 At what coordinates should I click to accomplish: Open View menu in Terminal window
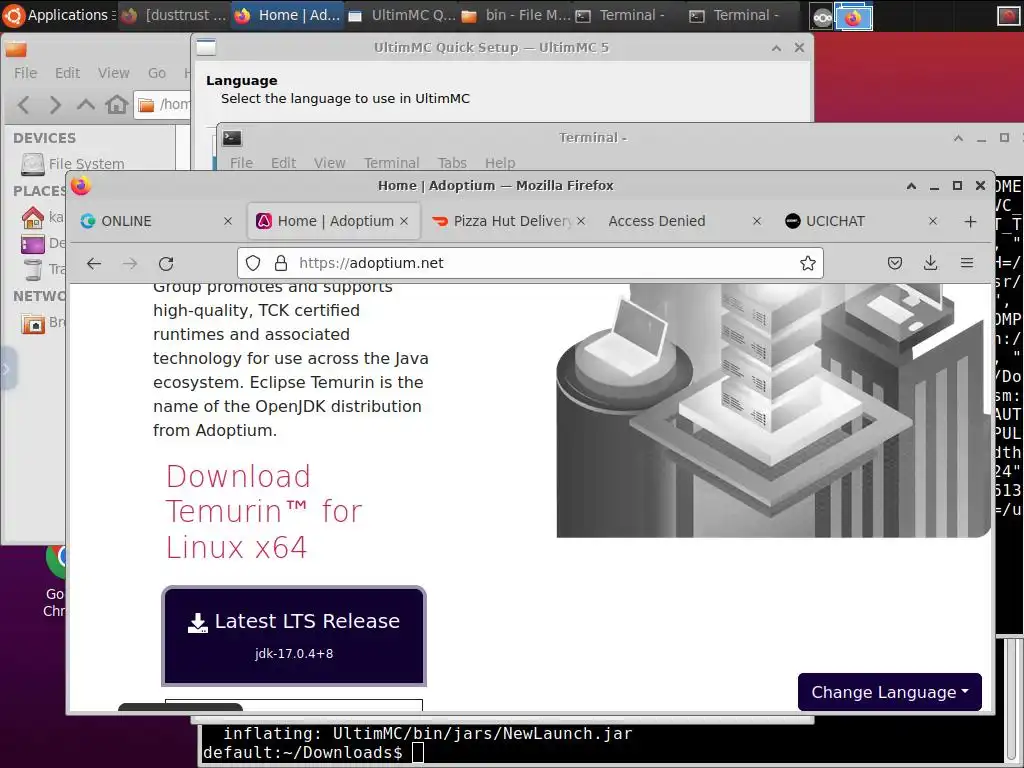coord(330,163)
